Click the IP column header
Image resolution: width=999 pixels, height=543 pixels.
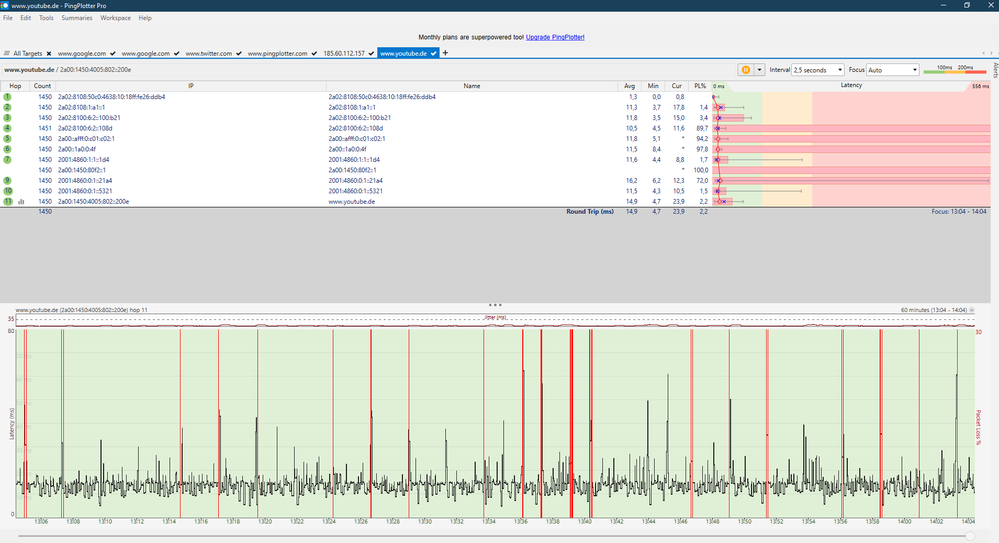[190, 86]
